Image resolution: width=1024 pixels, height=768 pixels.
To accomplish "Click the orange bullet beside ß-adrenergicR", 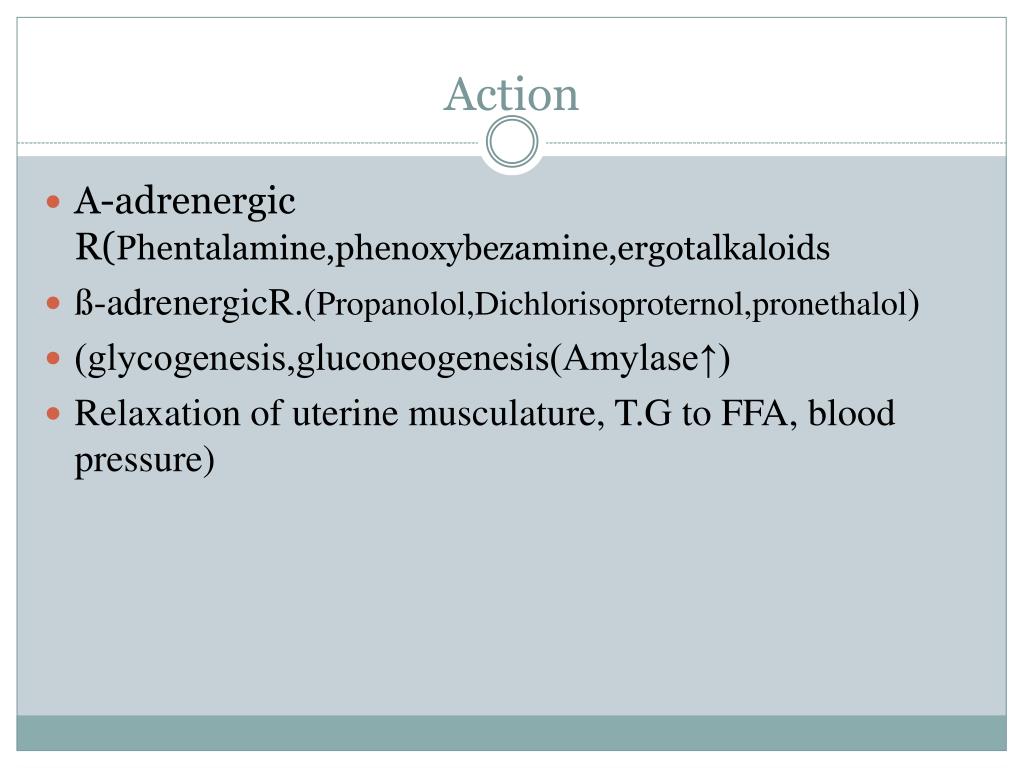I will [x=54, y=304].
